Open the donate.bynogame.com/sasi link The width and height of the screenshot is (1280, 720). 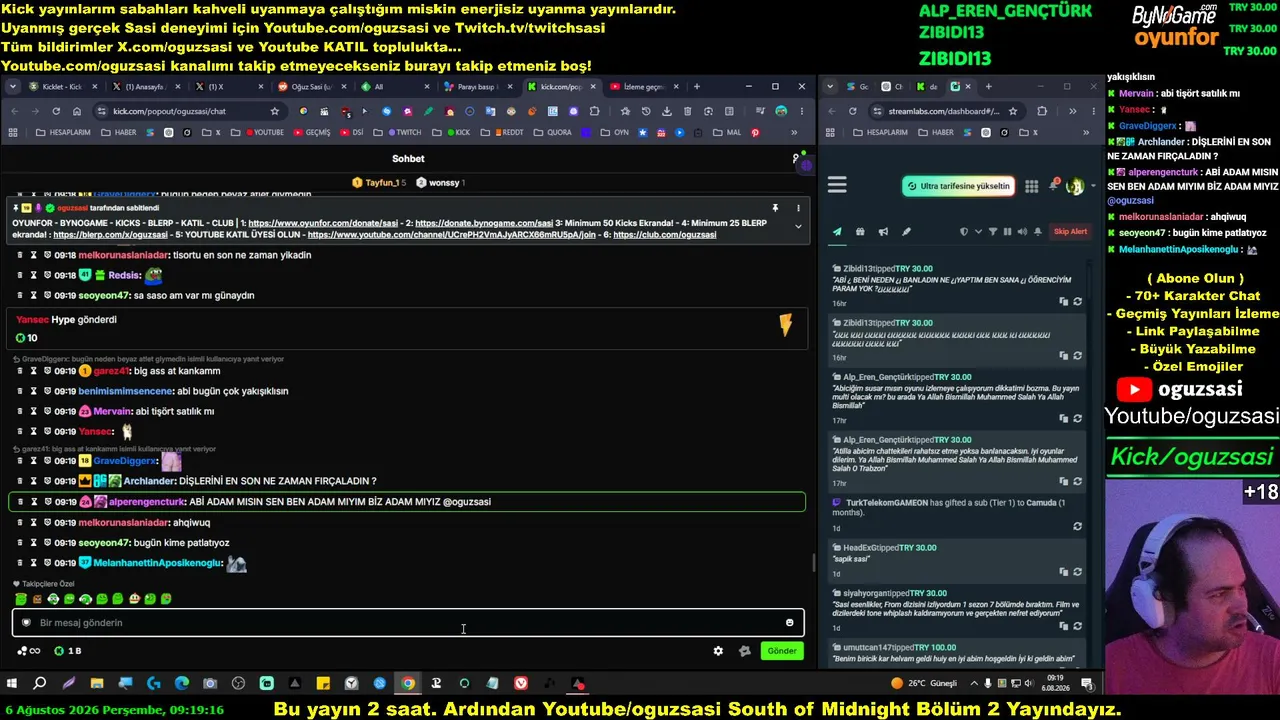(x=484, y=223)
